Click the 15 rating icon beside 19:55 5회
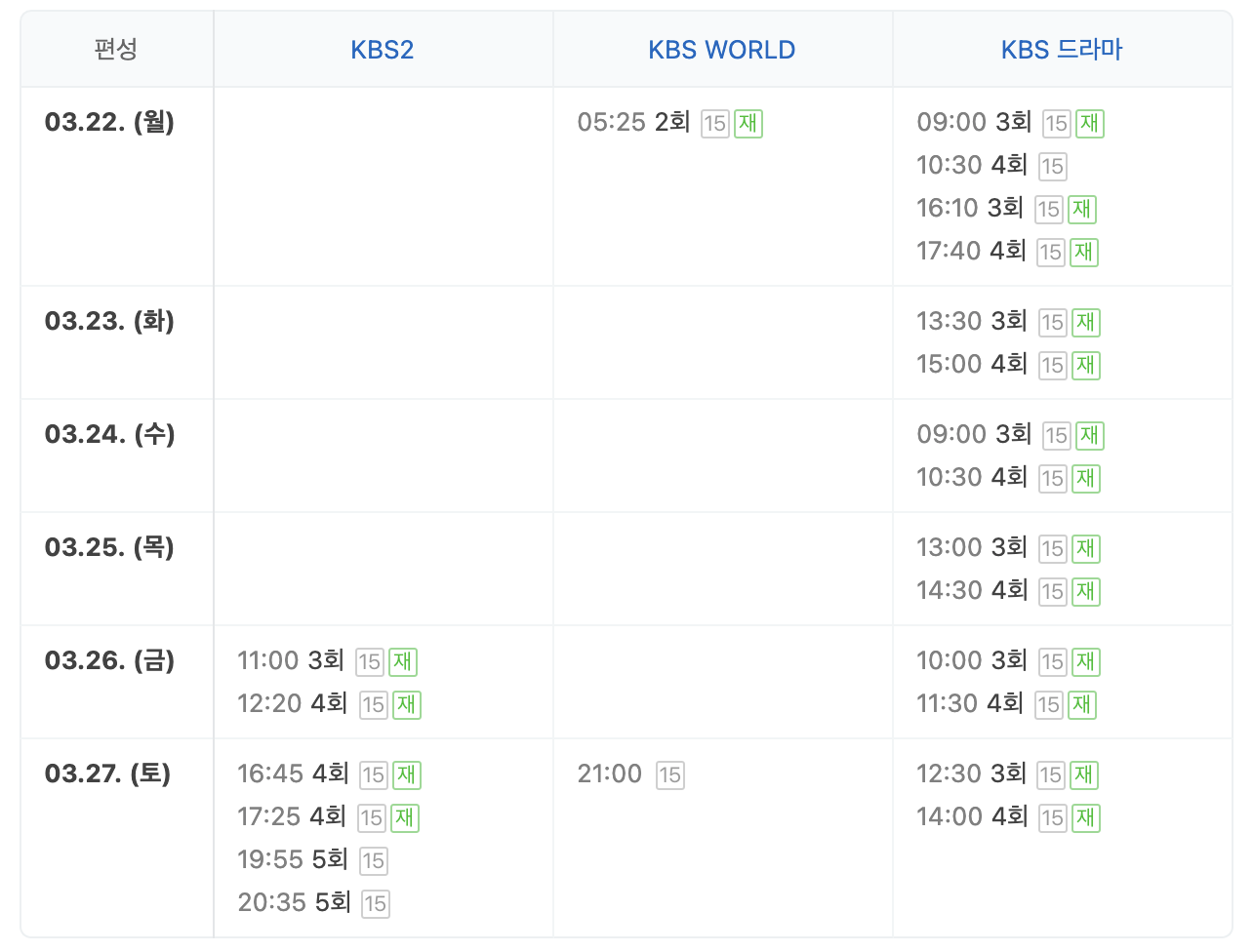 point(373,861)
